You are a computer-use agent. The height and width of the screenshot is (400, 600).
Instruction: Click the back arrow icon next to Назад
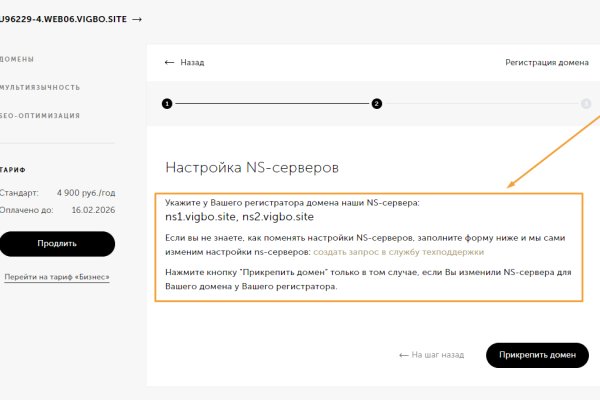pos(170,62)
